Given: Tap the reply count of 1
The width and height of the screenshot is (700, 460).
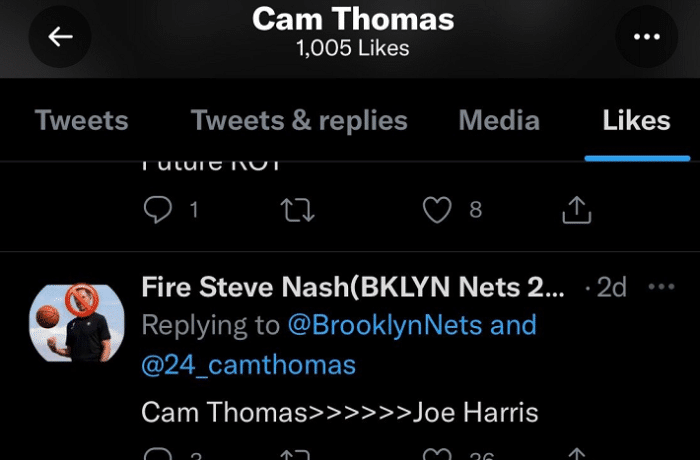Looking at the screenshot, I should [x=193, y=210].
